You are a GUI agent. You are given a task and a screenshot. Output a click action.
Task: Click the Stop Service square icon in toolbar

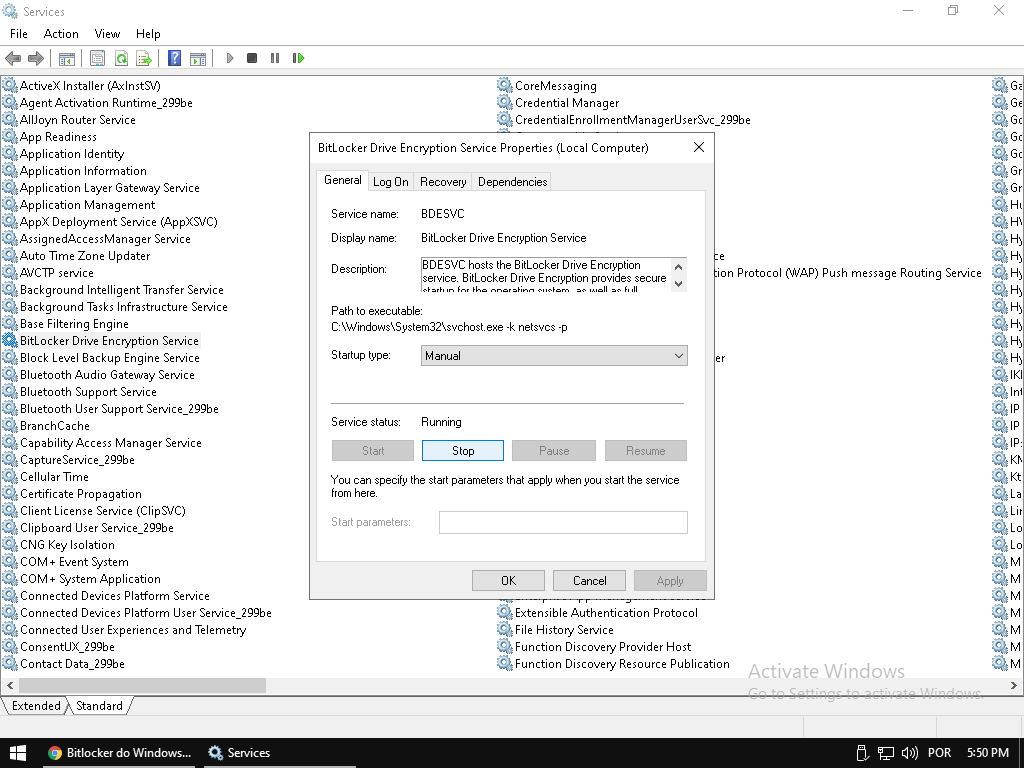pos(252,58)
